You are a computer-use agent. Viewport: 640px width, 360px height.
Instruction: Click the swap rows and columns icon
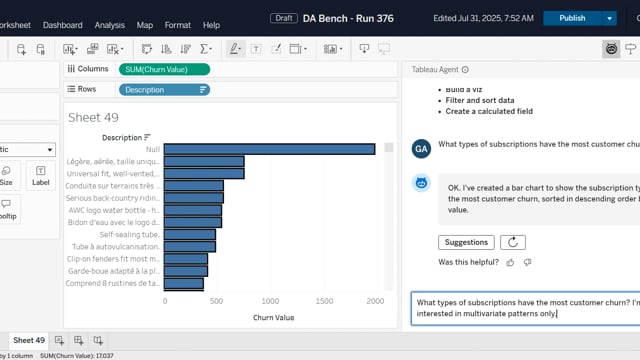point(147,49)
